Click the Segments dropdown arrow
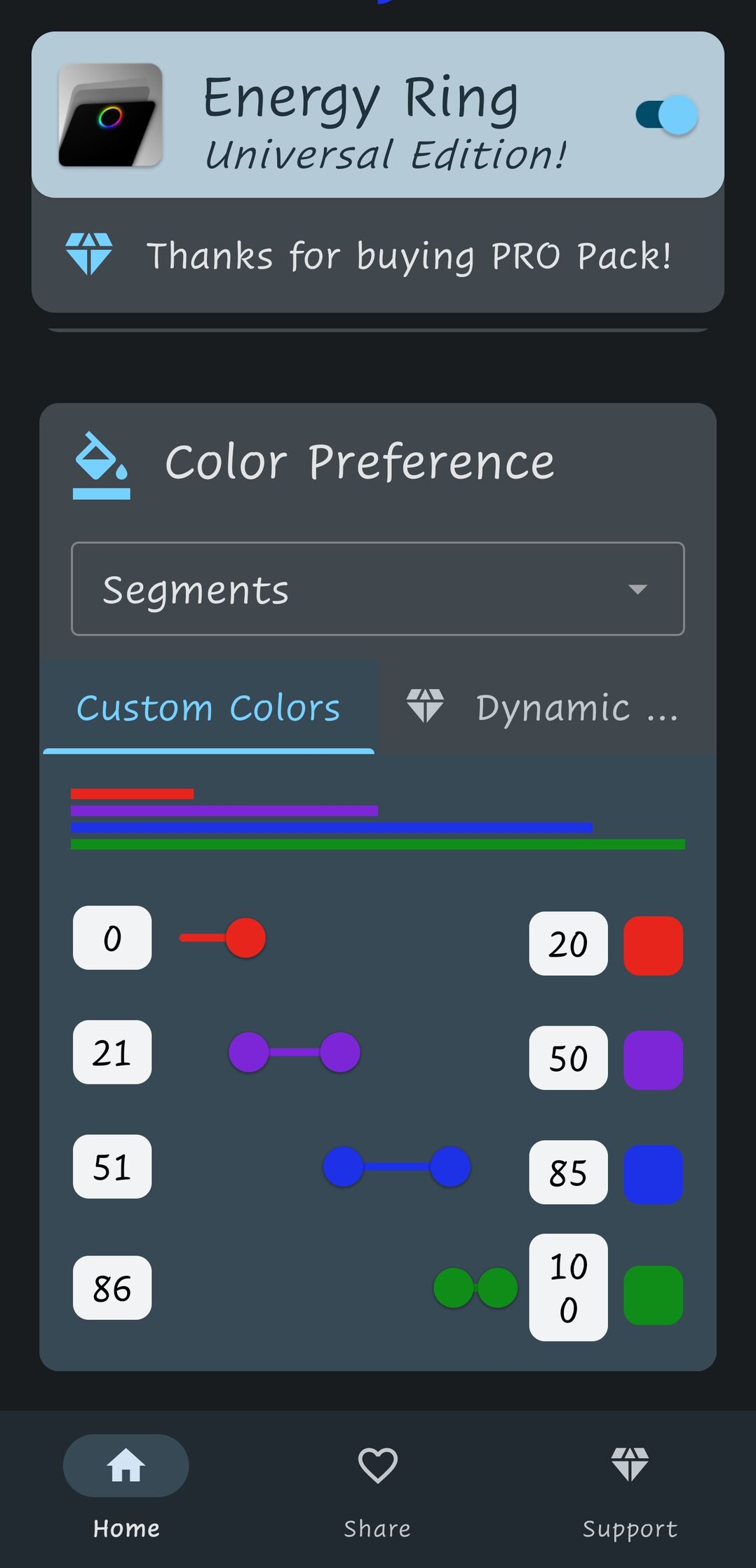This screenshot has width=756, height=1568. pos(637,589)
